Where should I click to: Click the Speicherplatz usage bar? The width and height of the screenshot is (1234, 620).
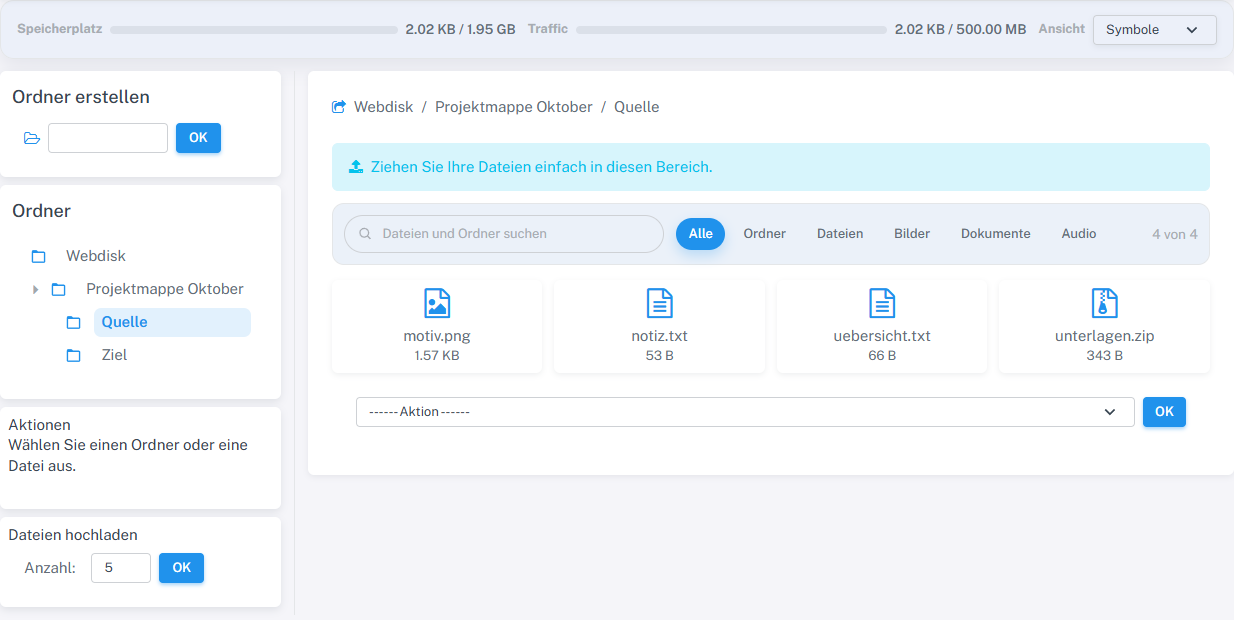254,30
